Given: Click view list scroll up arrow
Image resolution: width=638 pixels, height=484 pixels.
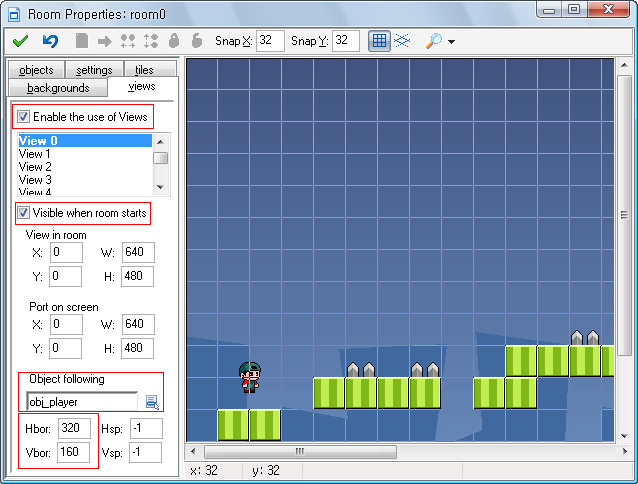Looking at the screenshot, I should tap(160, 142).
